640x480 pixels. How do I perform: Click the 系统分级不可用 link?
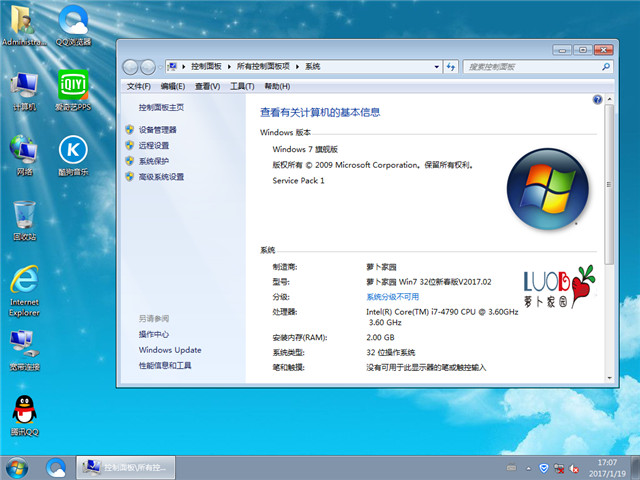click(393, 297)
